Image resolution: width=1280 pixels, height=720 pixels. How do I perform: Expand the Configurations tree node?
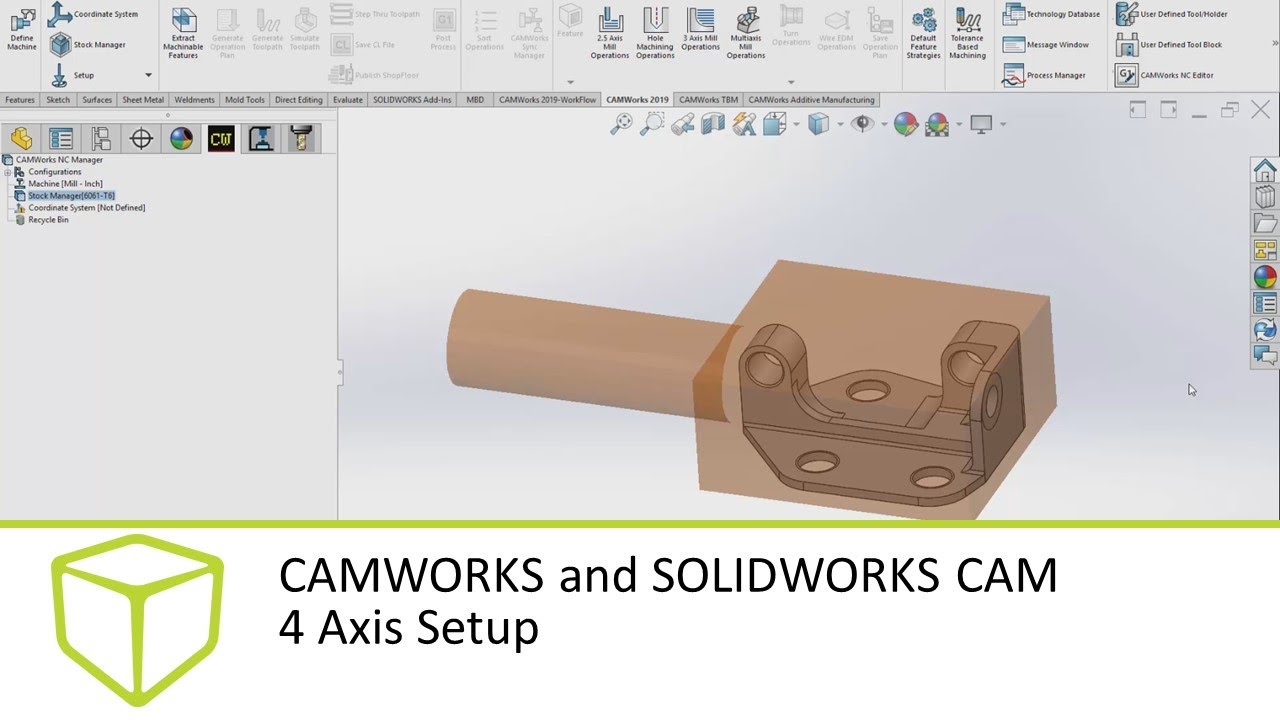tap(8, 172)
